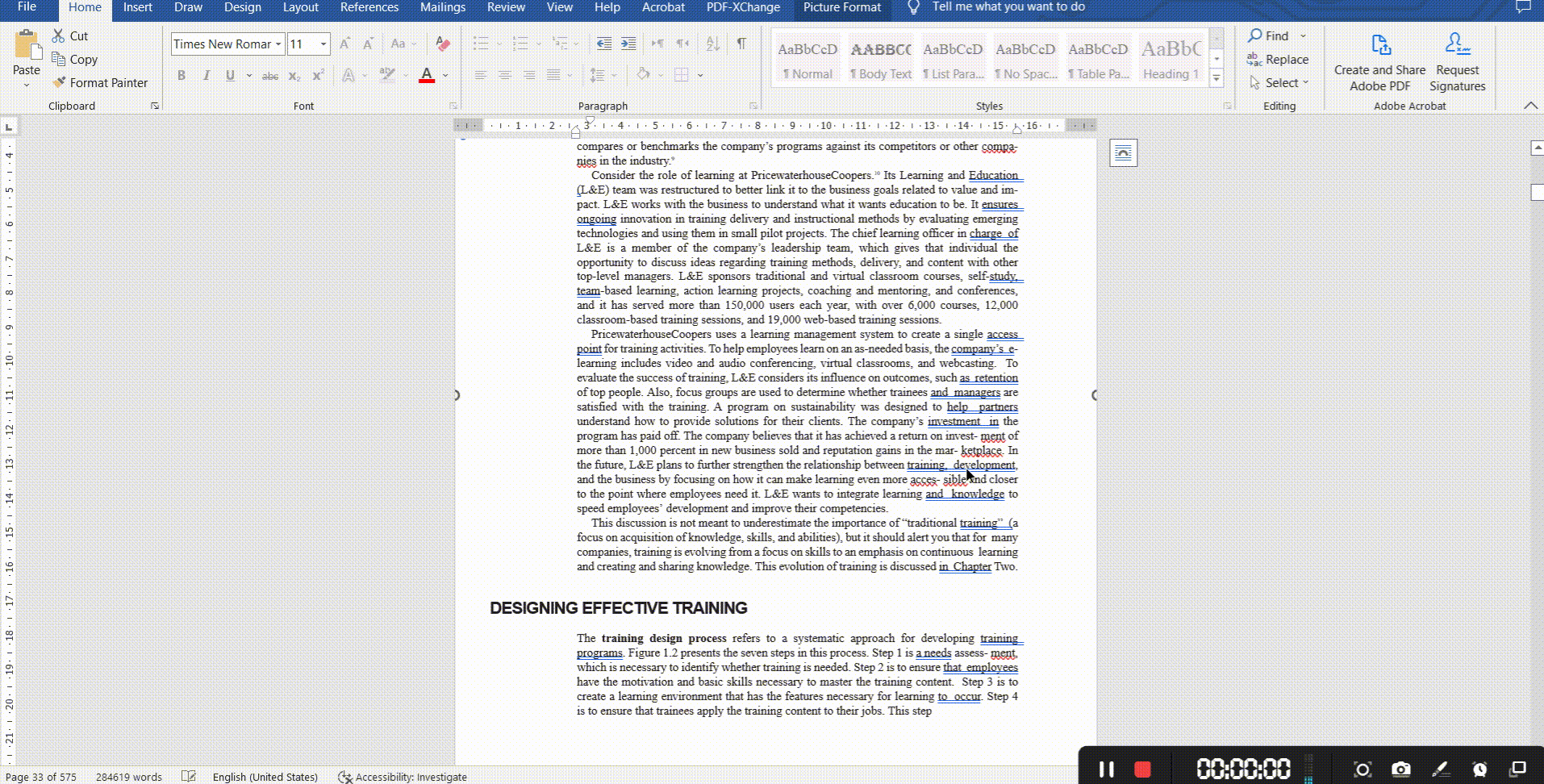This screenshot has width=1544, height=784.
Task: Set right-to-left text direction
Action: click(x=682, y=44)
